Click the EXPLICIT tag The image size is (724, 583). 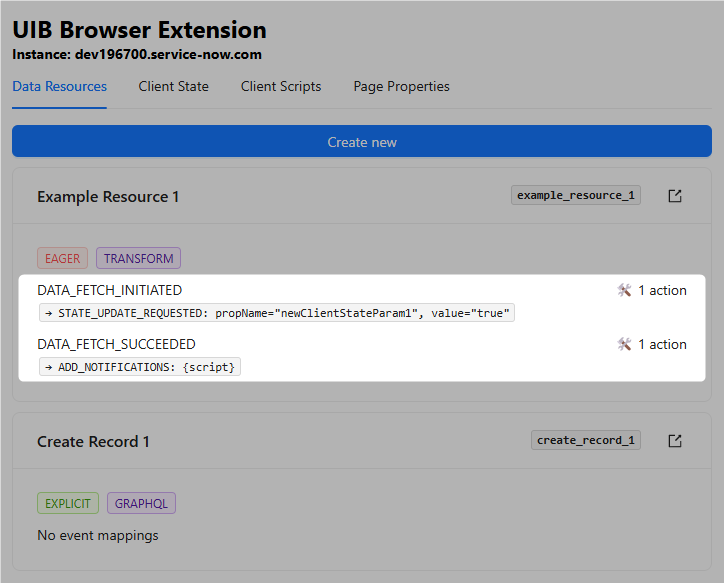click(67, 504)
